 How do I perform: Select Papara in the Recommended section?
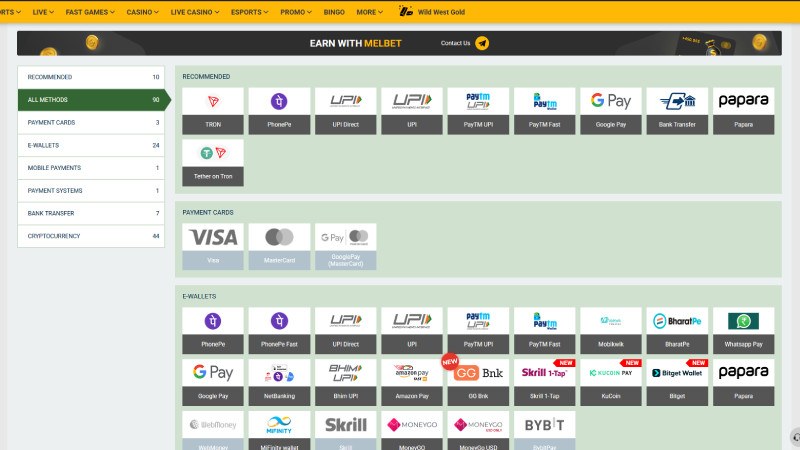(743, 111)
